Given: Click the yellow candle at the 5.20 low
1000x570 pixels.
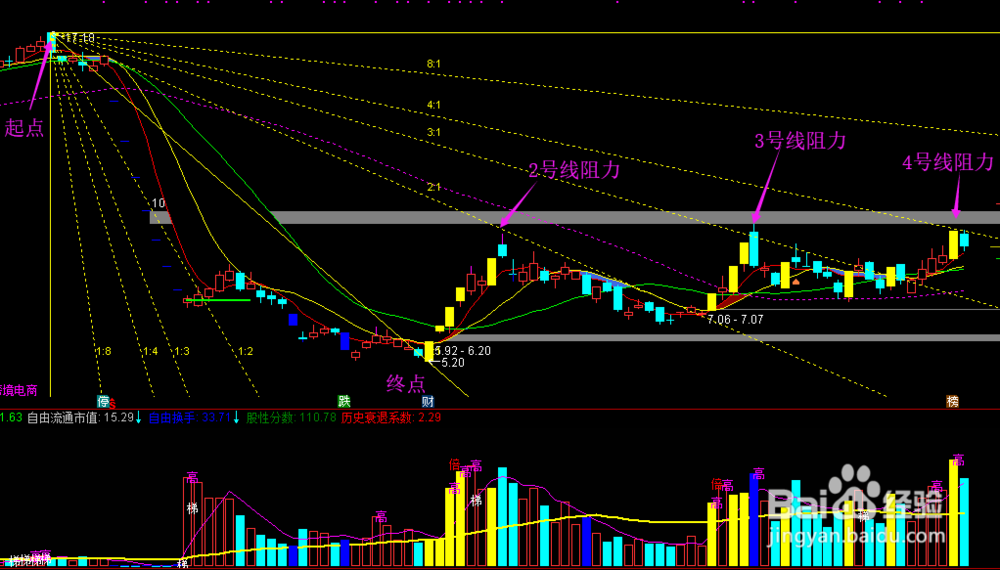Looking at the screenshot, I should [x=429, y=351].
